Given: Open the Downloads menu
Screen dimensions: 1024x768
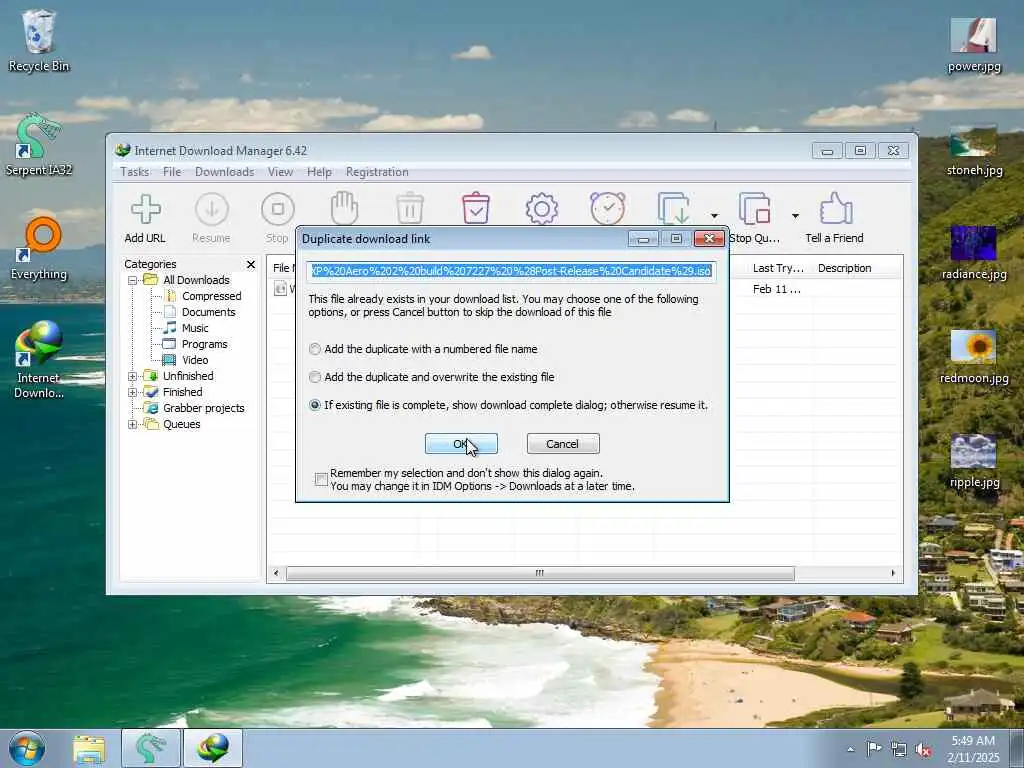Looking at the screenshot, I should point(225,172).
